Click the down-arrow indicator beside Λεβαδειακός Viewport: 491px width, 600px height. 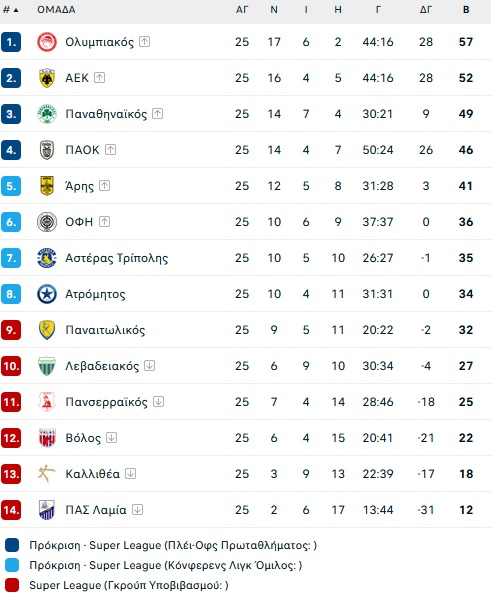click(149, 365)
